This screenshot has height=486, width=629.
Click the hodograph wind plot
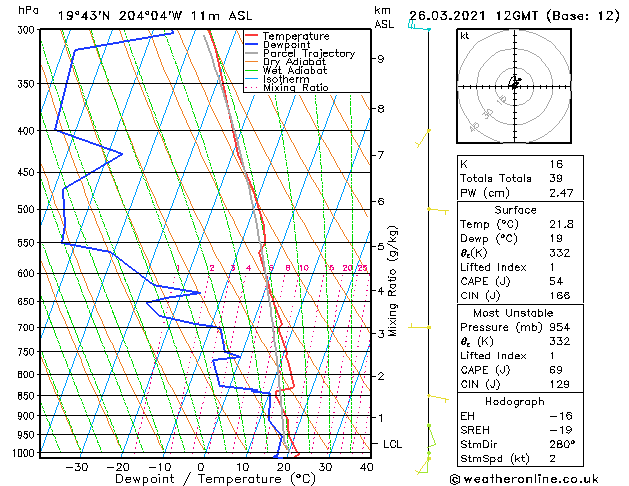pos(514,86)
